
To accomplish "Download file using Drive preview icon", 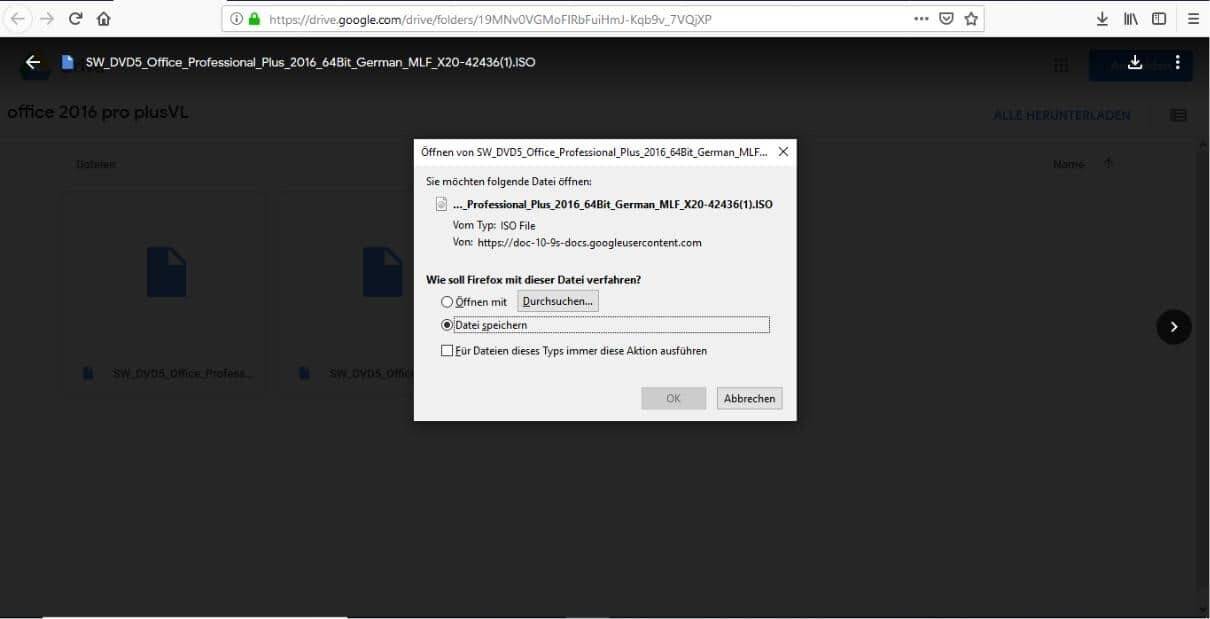I will pos(1135,62).
